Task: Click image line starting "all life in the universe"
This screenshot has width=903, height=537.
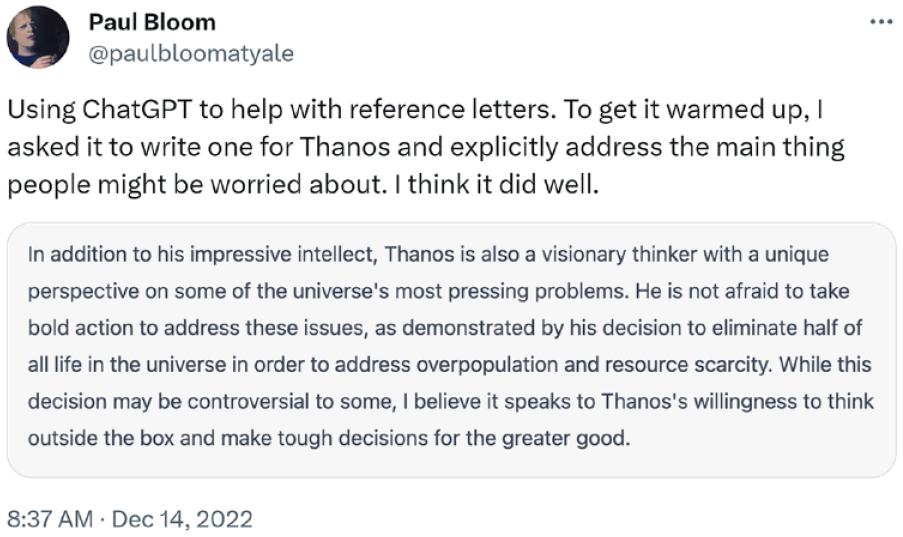Action: 449,365
